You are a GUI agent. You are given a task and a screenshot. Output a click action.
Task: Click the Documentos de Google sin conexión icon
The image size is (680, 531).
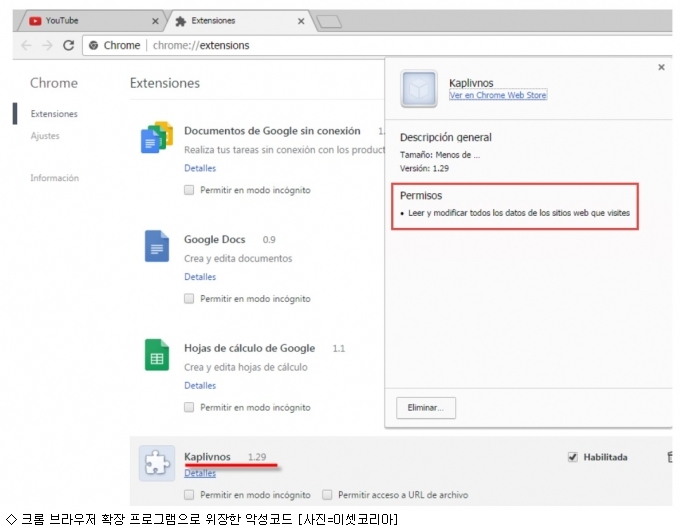coord(157,137)
